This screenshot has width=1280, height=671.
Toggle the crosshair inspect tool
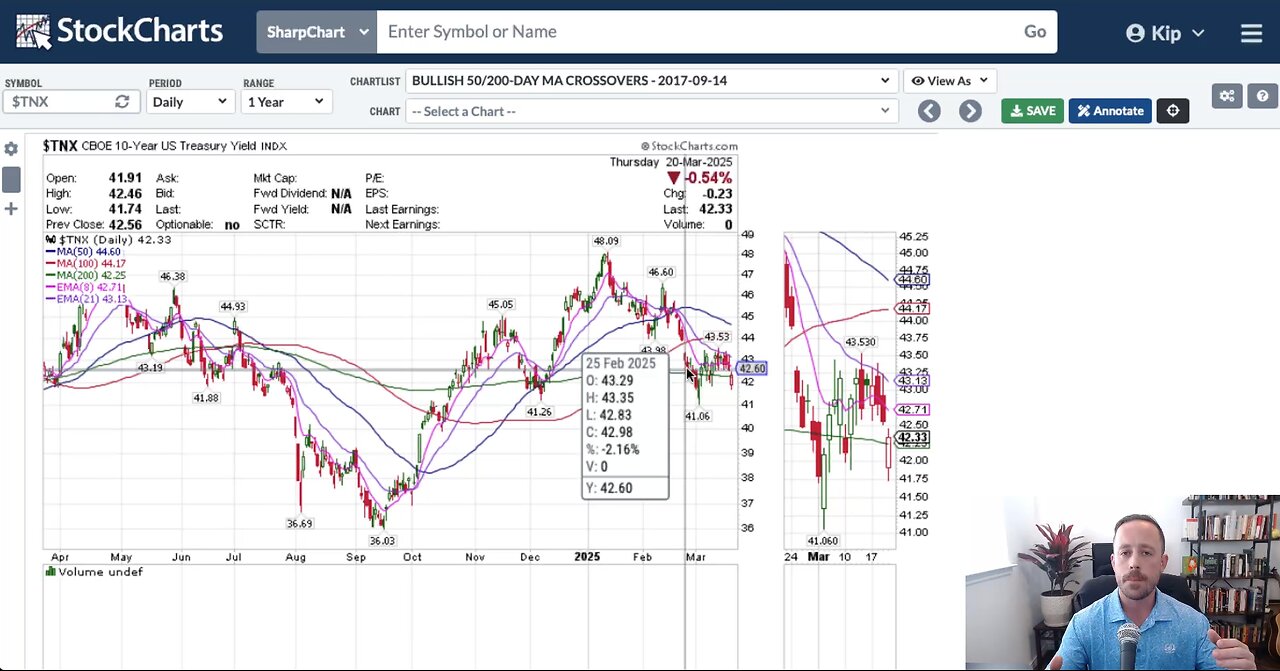click(1173, 111)
